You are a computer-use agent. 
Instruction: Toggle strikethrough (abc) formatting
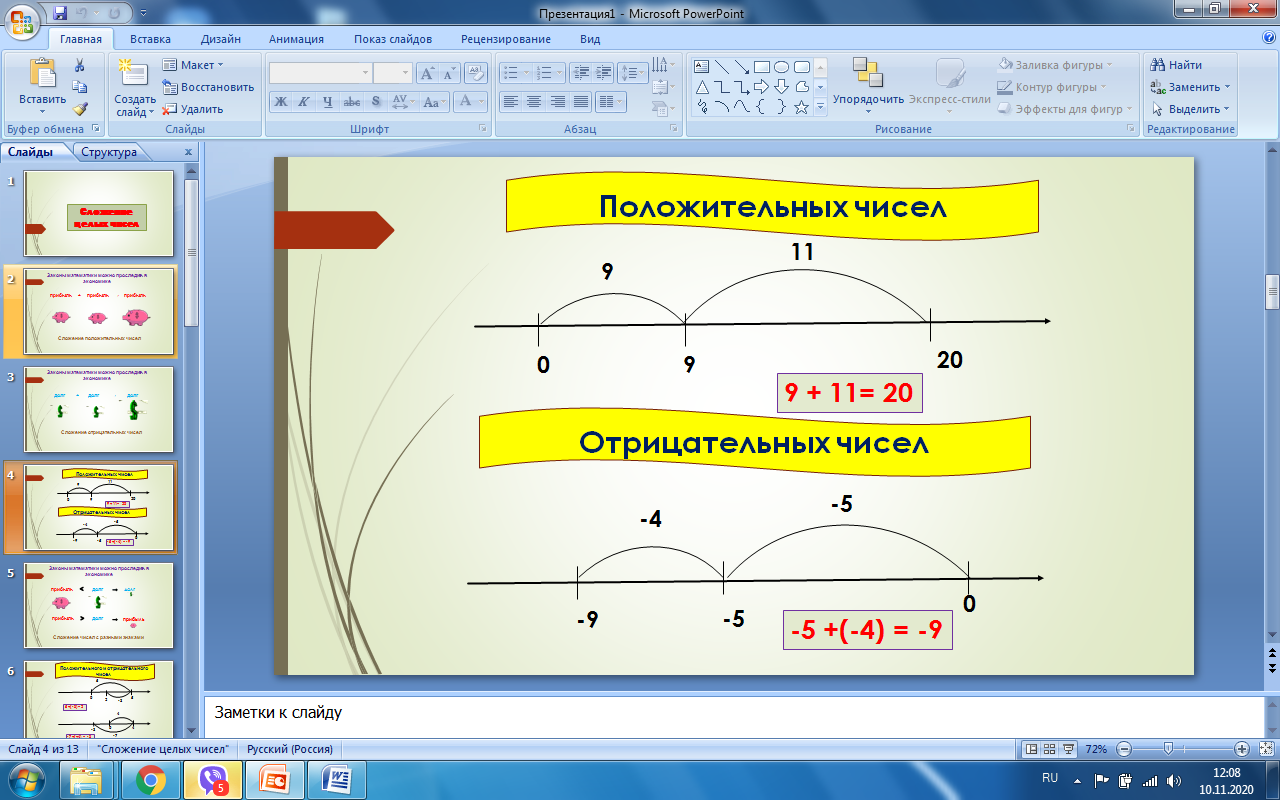(x=351, y=102)
